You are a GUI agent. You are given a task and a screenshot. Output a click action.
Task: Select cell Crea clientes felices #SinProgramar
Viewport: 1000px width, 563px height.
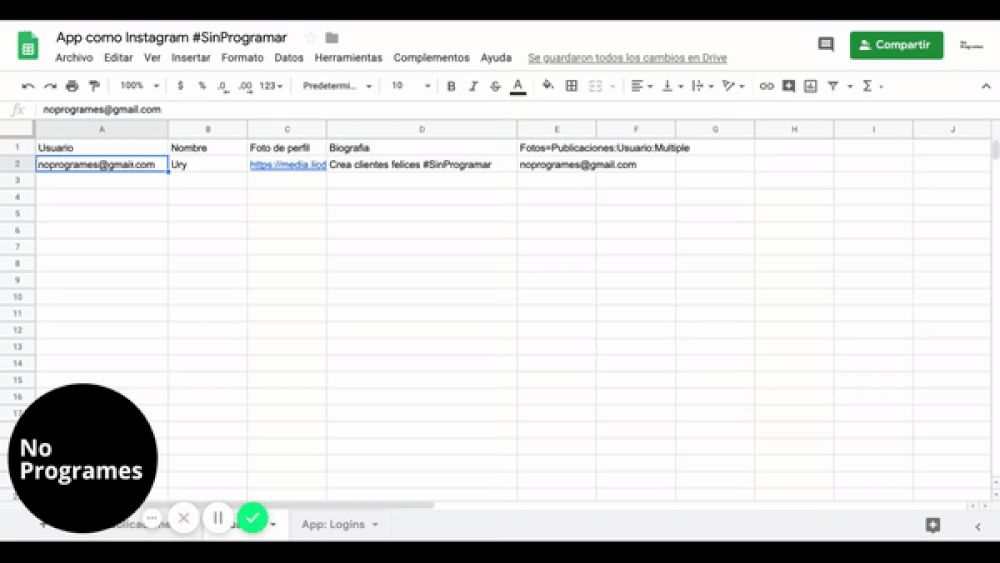click(422, 165)
